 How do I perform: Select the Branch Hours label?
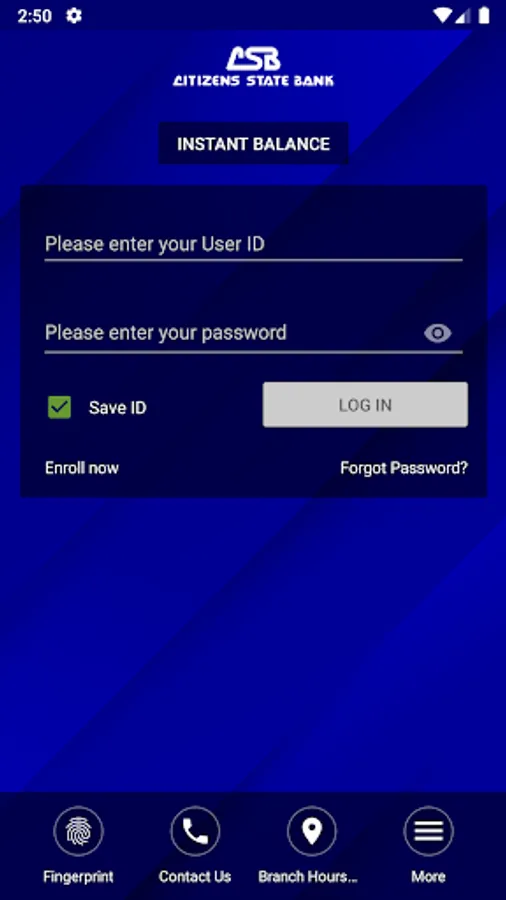308,876
